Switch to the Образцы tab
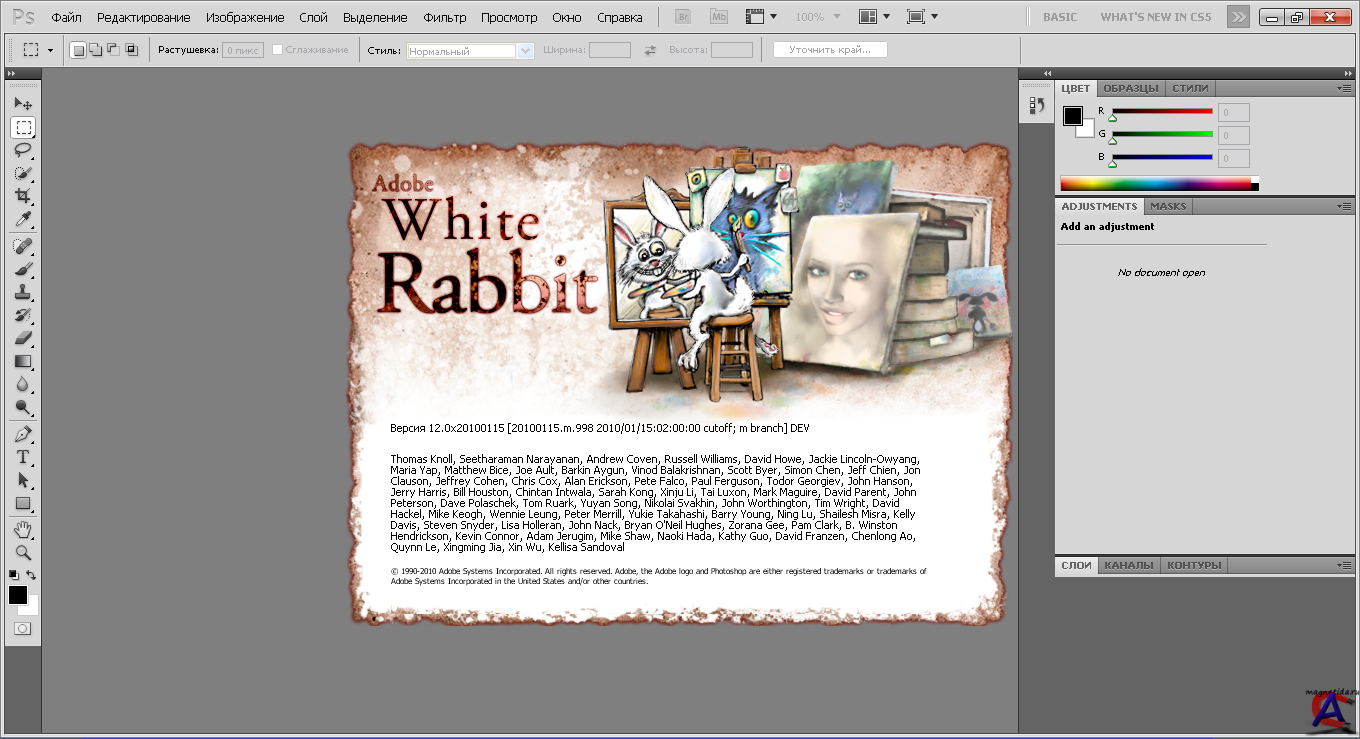The height and width of the screenshot is (739, 1360). point(1130,88)
